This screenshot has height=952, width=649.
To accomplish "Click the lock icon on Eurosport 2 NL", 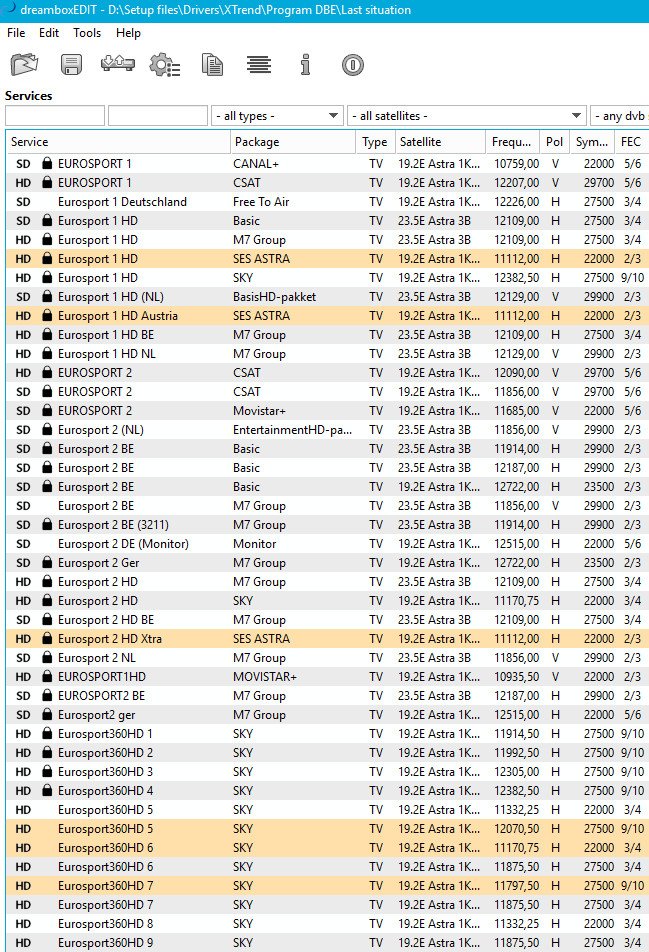I will (47, 658).
